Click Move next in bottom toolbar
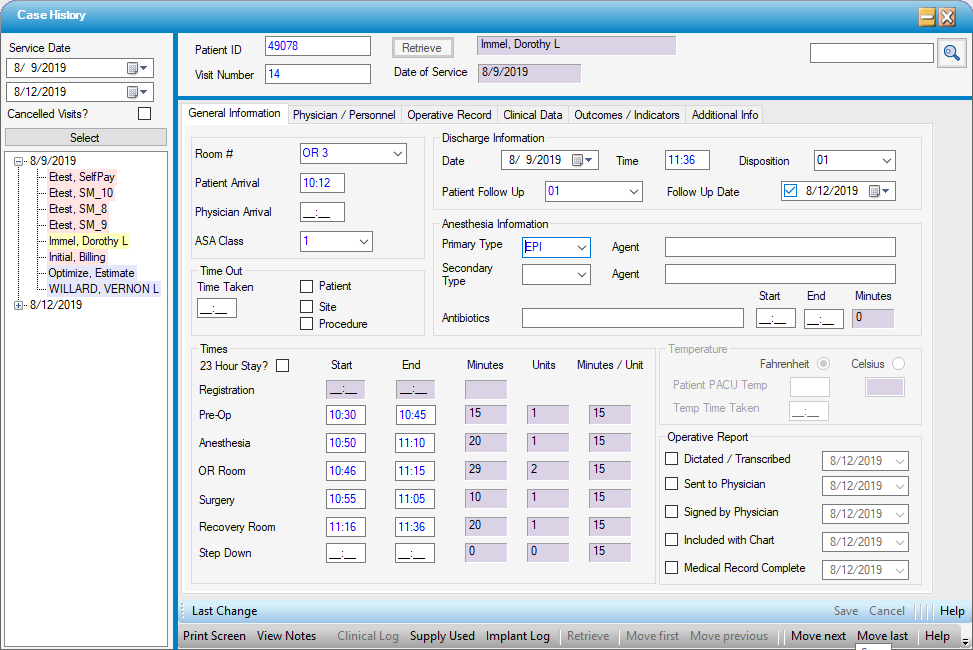Viewport: 973px width, 650px height. [x=818, y=636]
